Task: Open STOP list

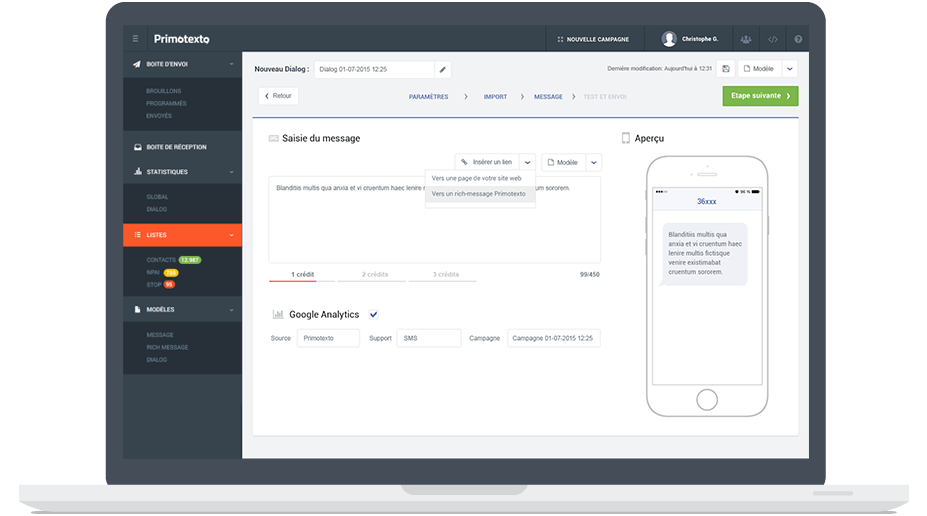Action: coord(154,285)
